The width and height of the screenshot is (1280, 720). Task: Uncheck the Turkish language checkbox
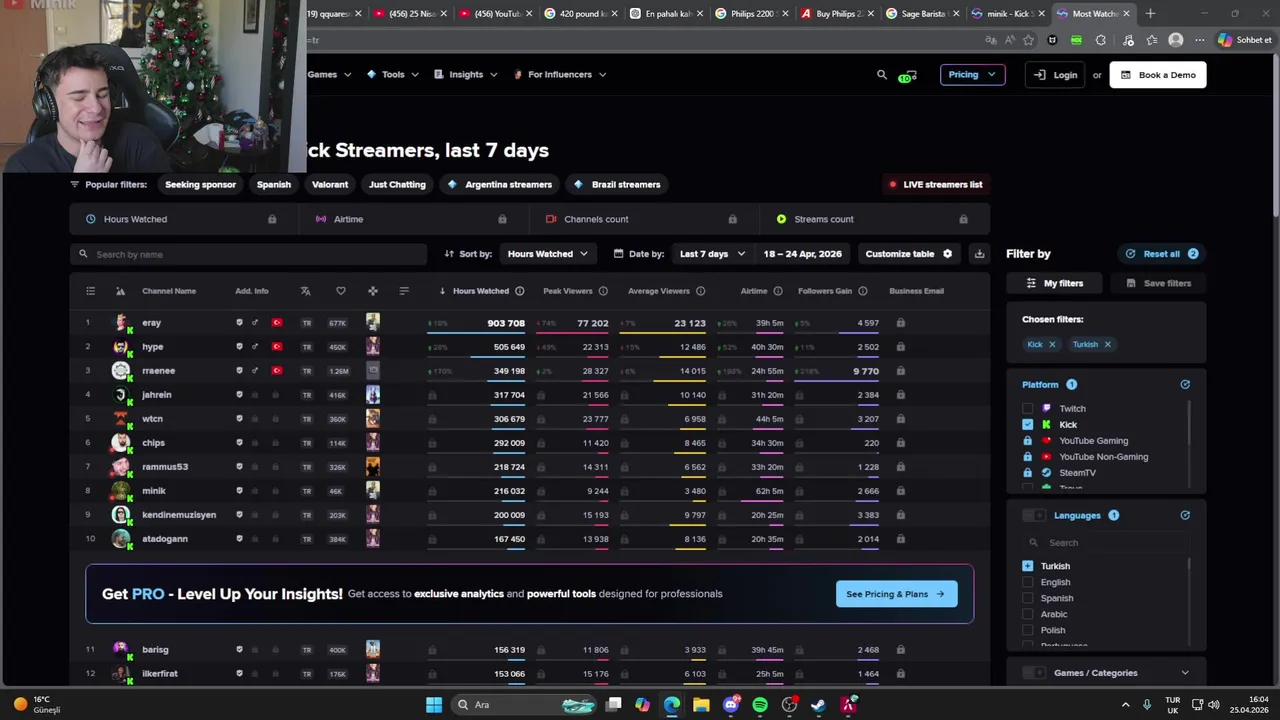click(x=1028, y=566)
